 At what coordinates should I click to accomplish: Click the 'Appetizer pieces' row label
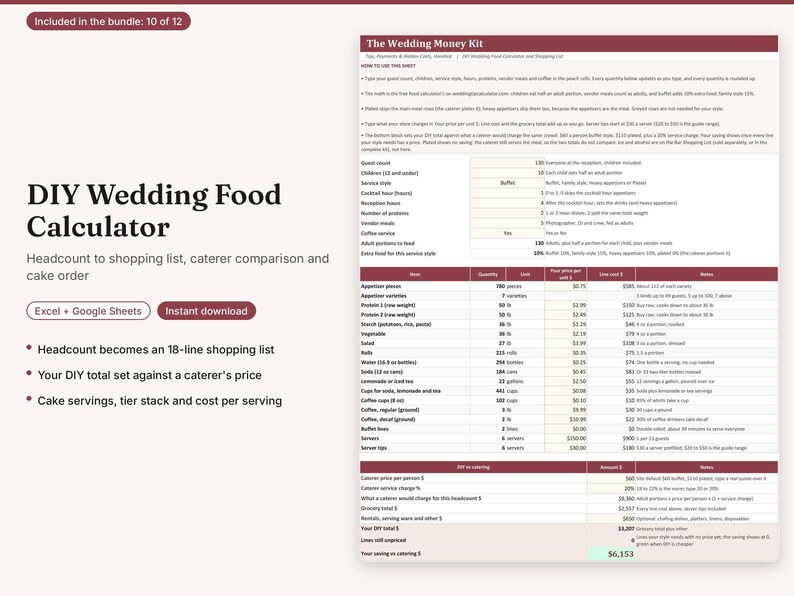click(381, 286)
